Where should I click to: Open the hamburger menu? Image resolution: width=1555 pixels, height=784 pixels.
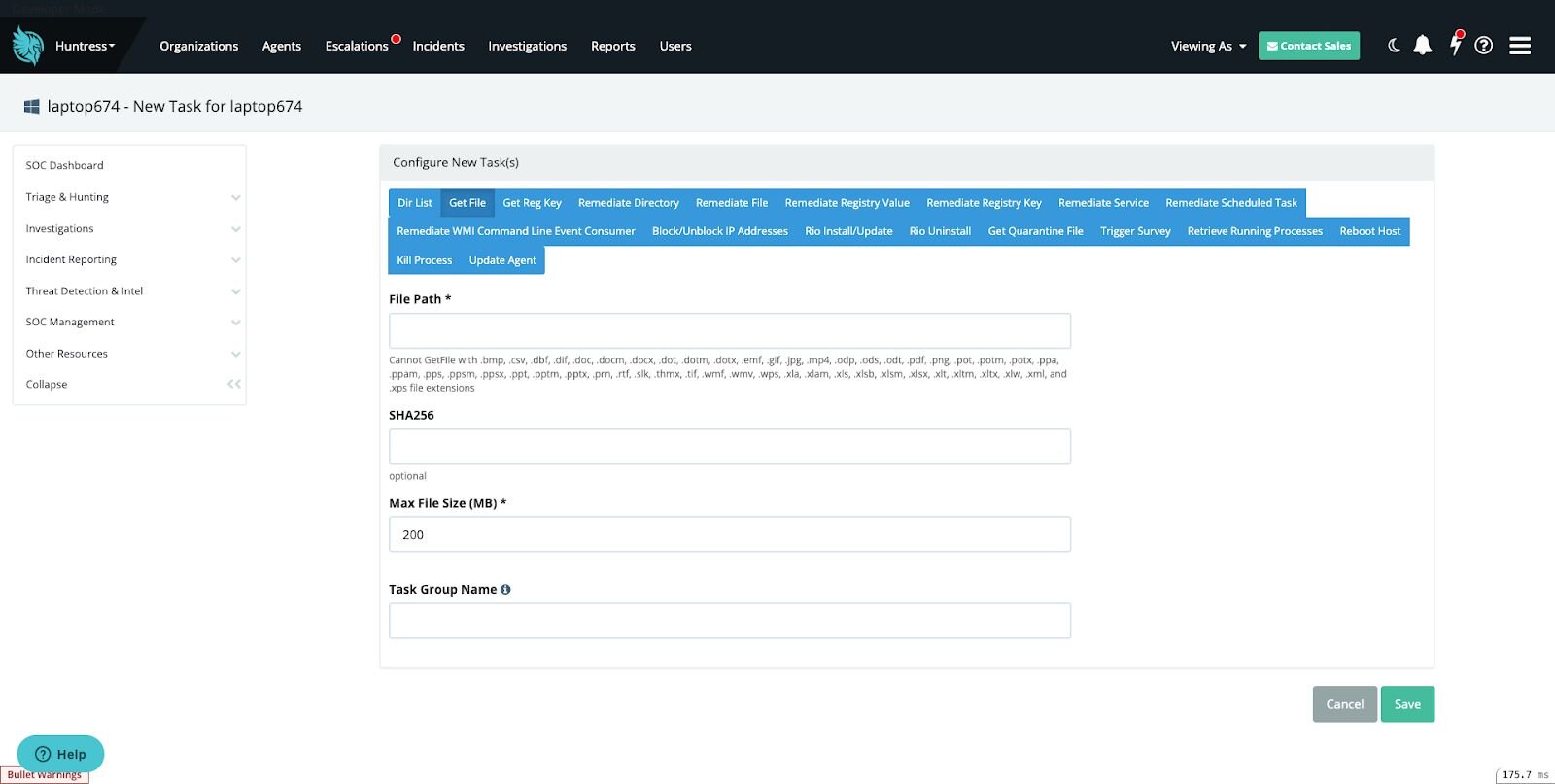[x=1520, y=46]
